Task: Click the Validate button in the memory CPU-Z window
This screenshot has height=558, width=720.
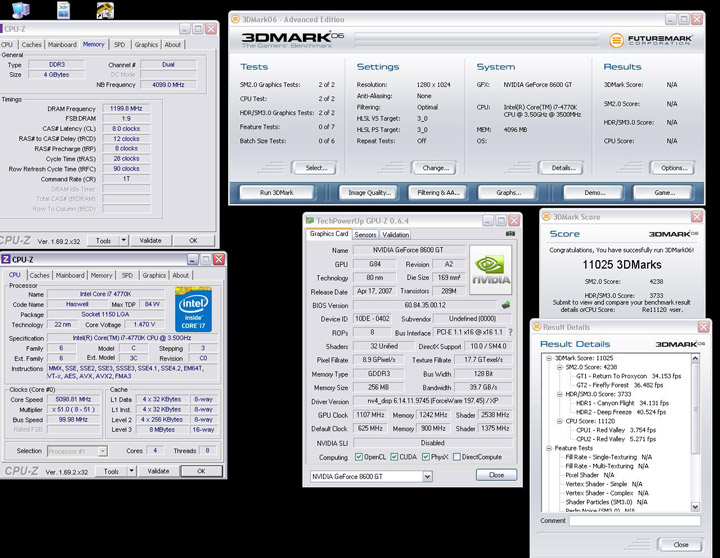Action: pyautogui.click(x=150, y=240)
